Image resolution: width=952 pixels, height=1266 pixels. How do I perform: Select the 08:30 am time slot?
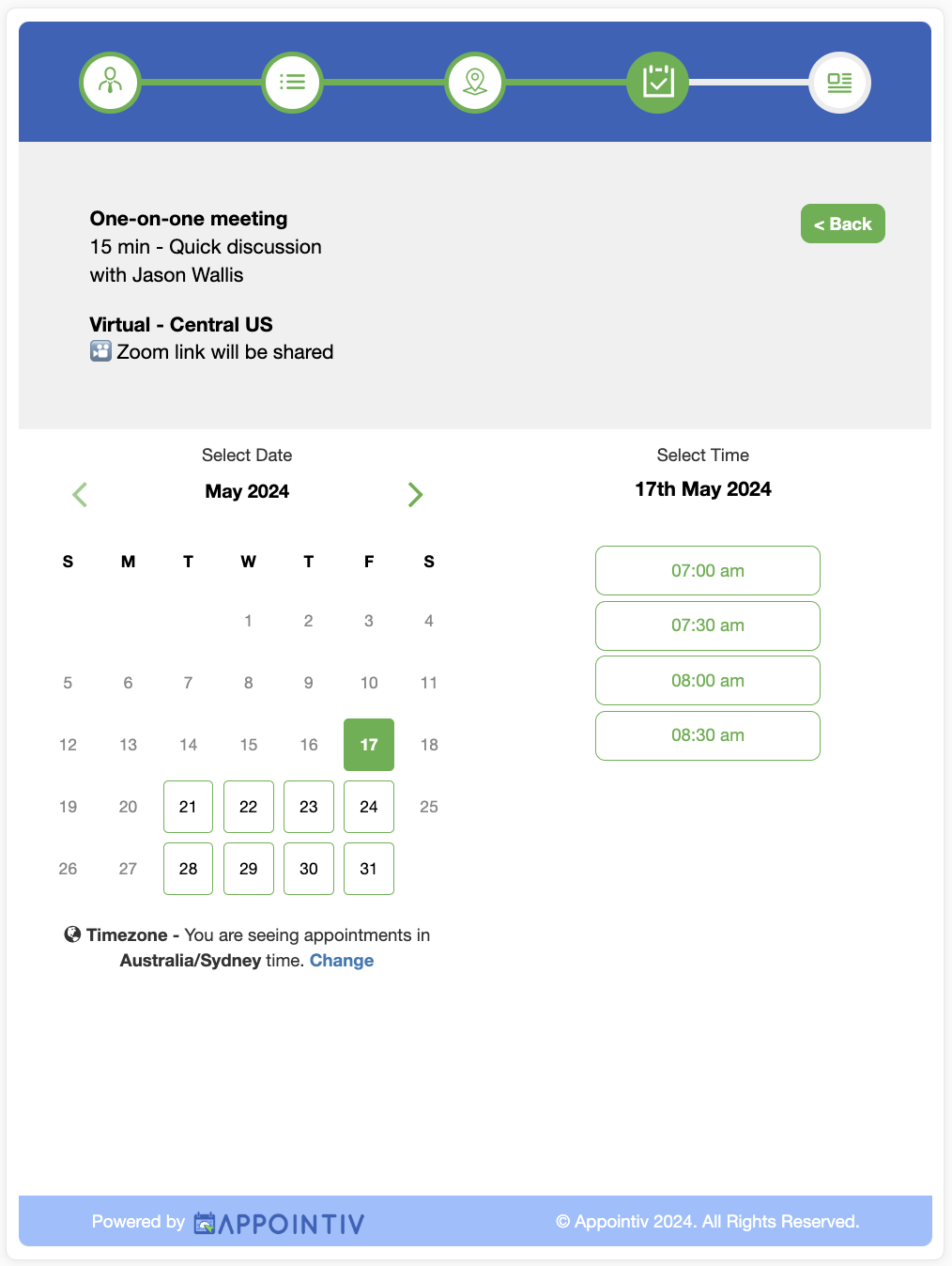click(708, 735)
